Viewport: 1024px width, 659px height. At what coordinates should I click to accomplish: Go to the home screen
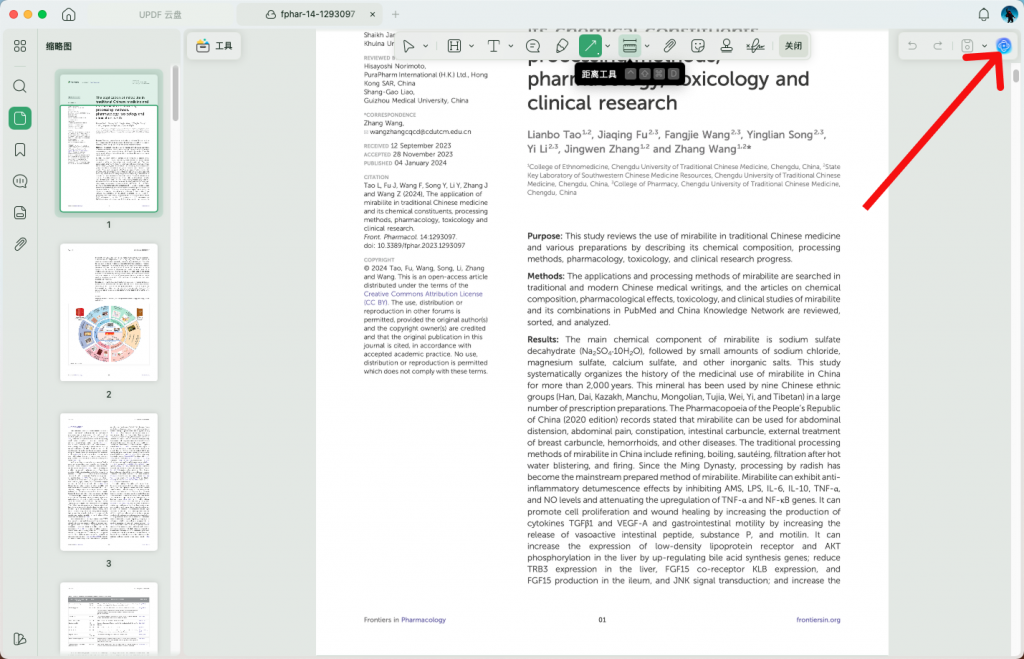(69, 14)
